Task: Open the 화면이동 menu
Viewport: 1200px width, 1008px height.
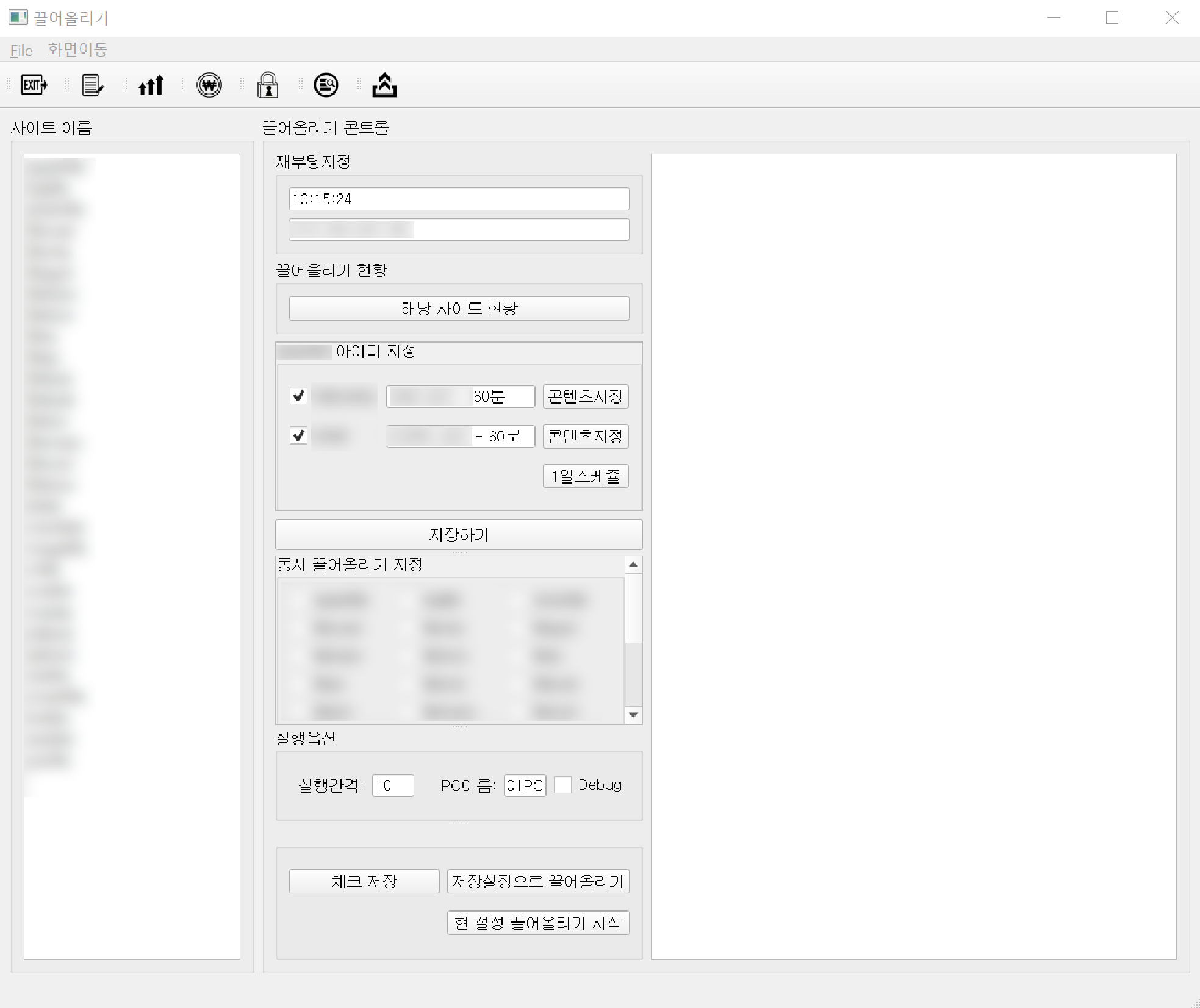Action: (77, 50)
